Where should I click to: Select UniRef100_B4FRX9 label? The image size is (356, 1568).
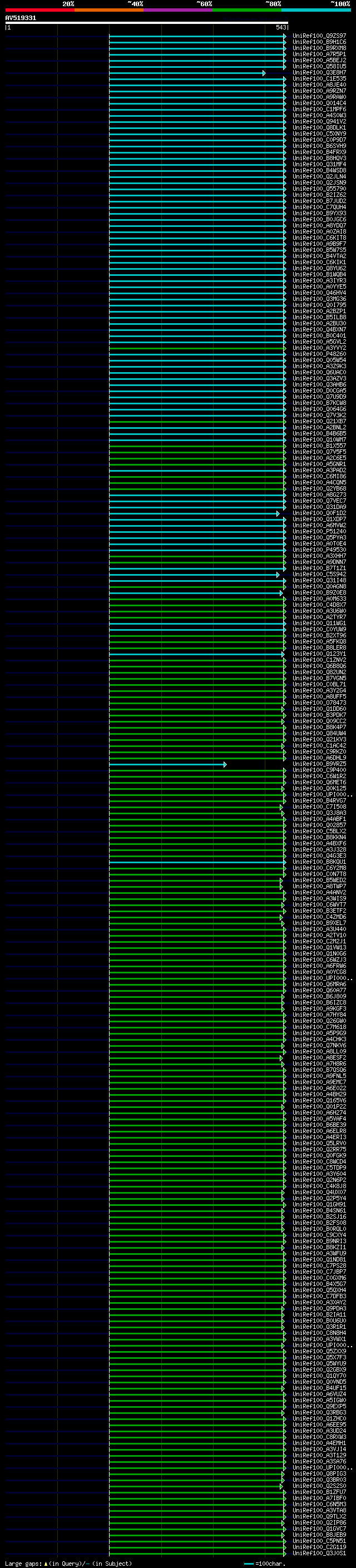(x=319, y=153)
